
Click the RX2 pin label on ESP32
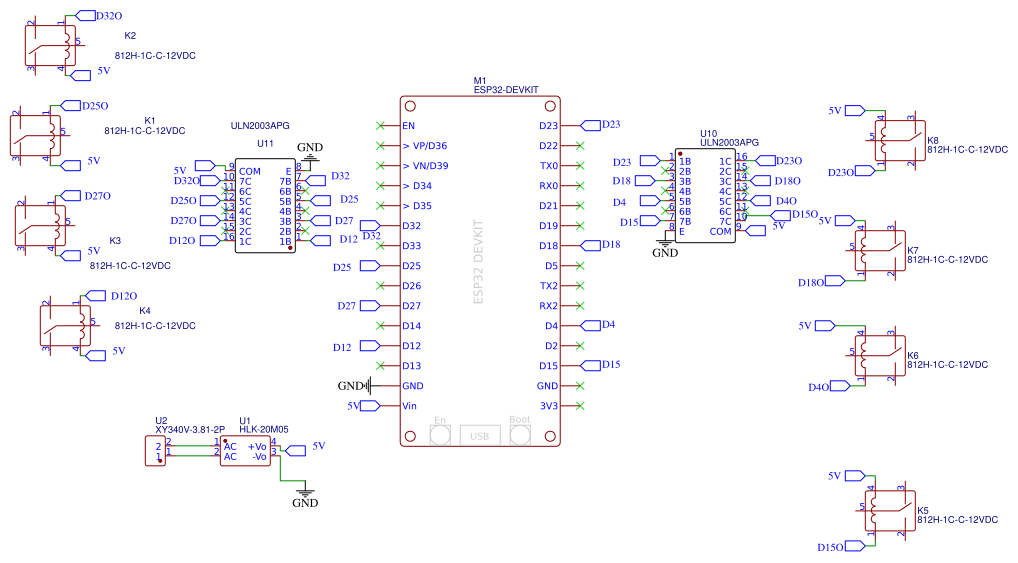549,306
